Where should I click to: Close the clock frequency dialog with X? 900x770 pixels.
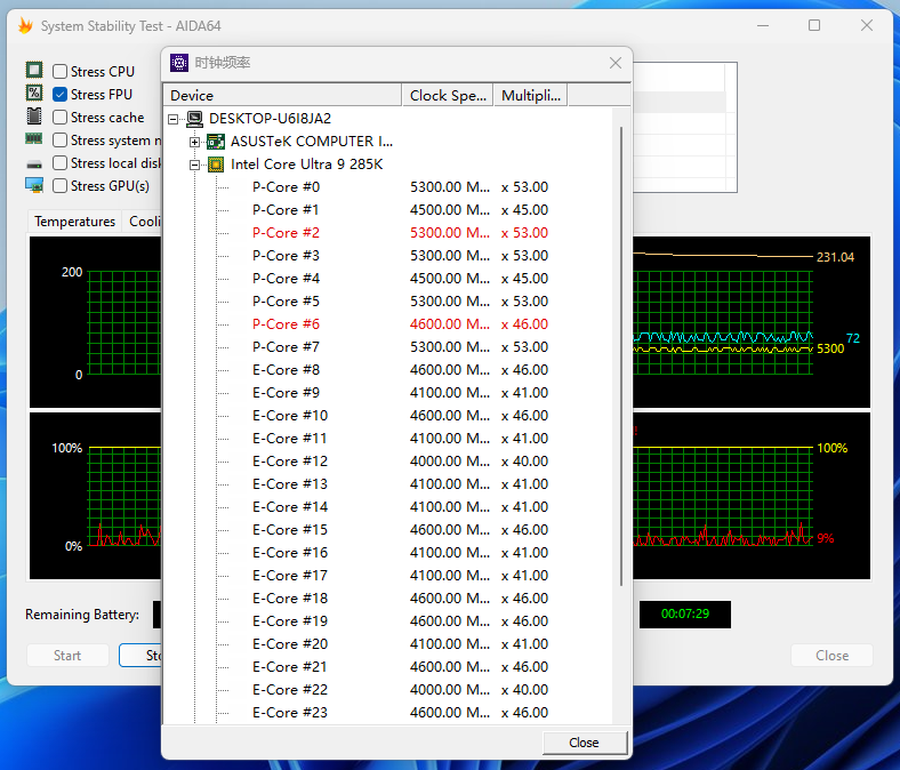pos(615,63)
